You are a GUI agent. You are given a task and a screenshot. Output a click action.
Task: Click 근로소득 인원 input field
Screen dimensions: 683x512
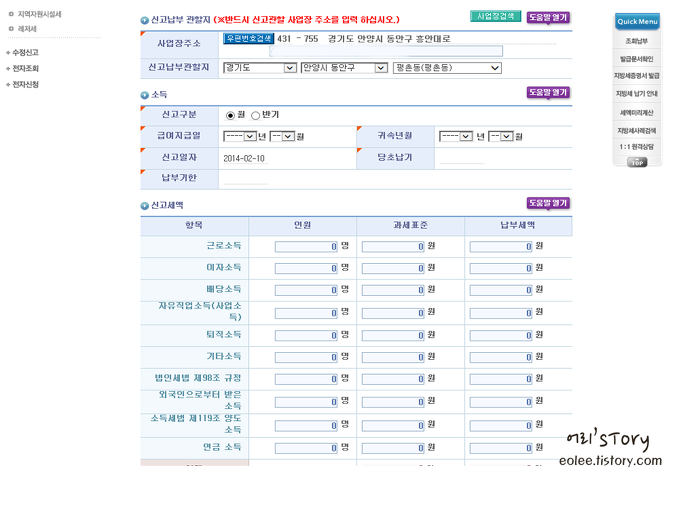(306, 247)
